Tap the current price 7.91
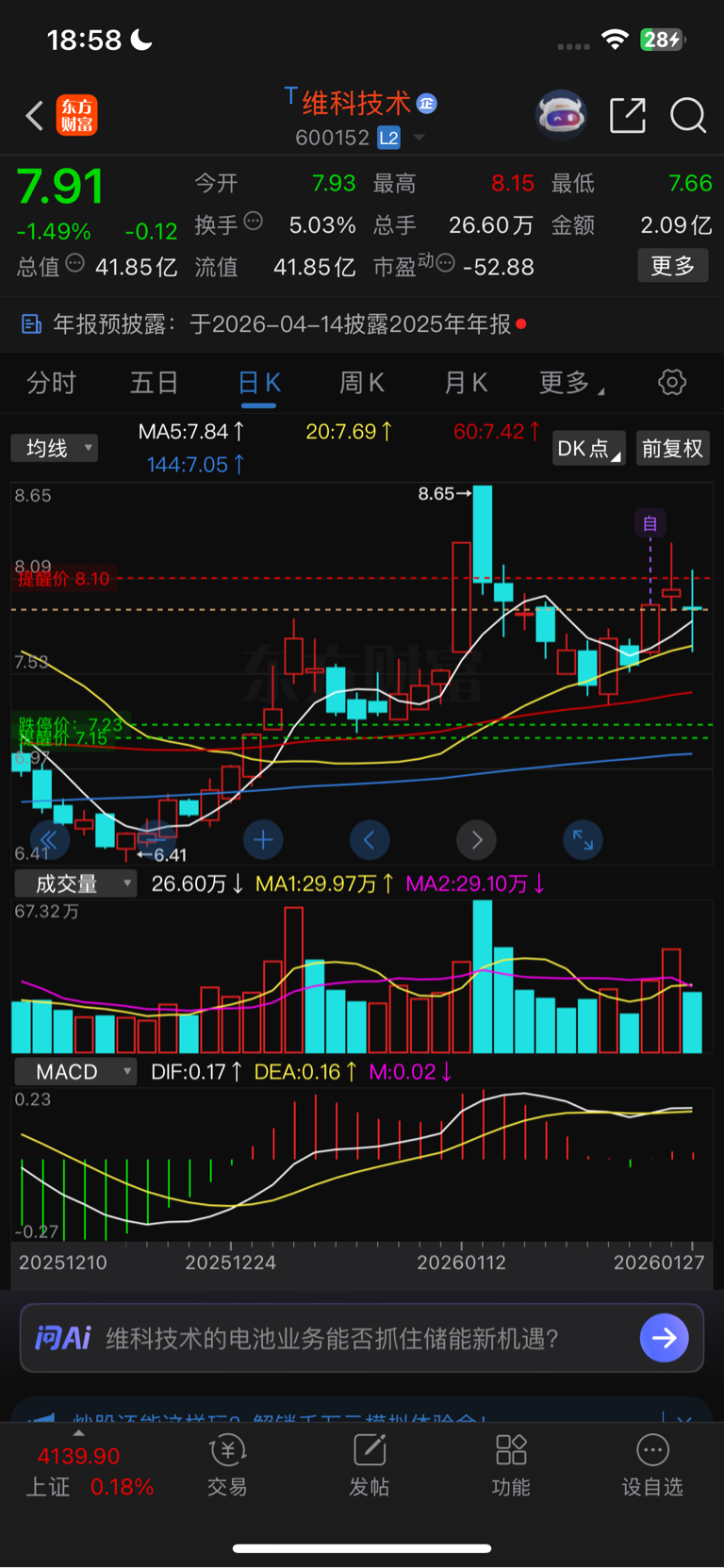This screenshot has height=1568, width=724. tap(60, 187)
